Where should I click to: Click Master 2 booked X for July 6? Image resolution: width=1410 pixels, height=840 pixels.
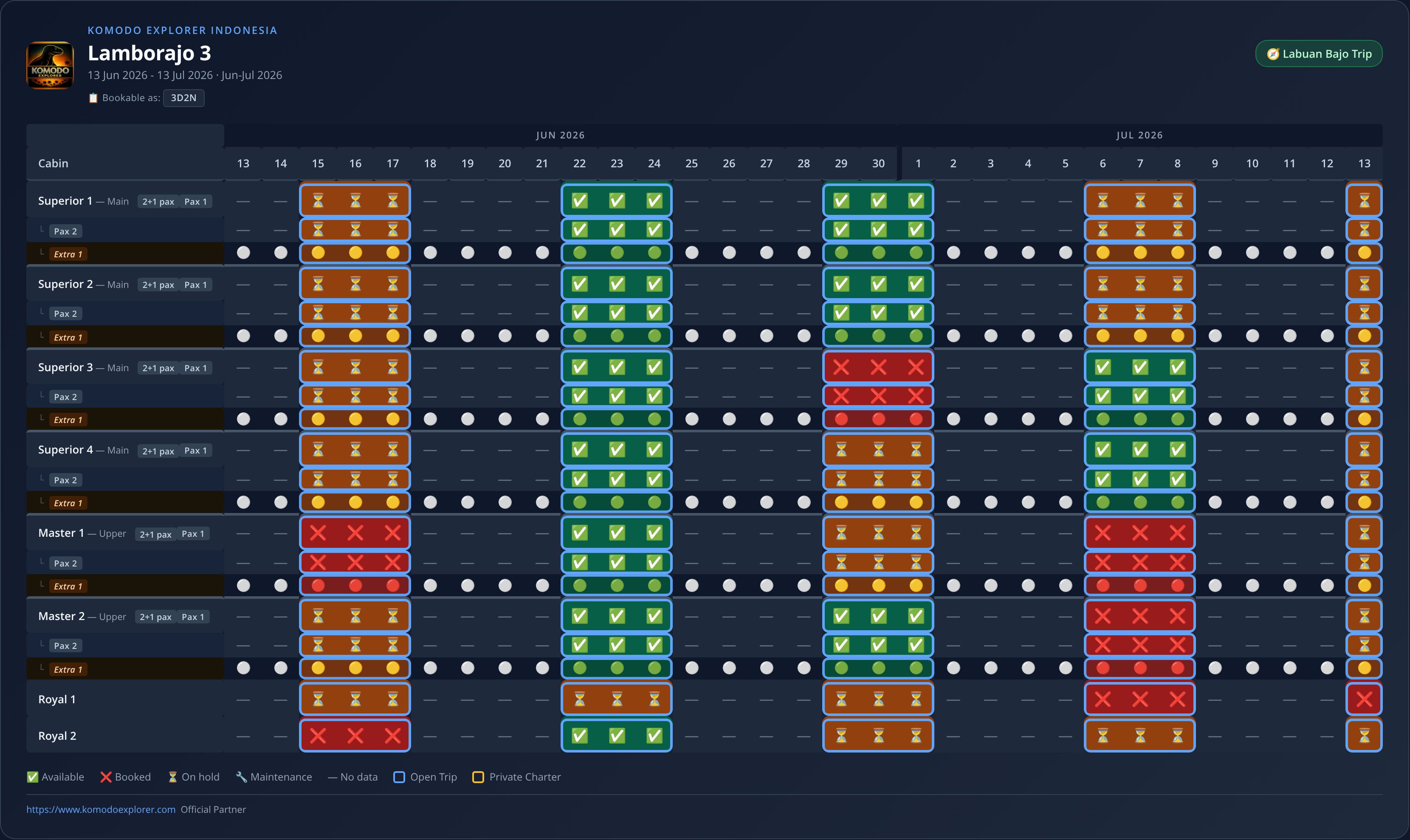pyautogui.click(x=1103, y=616)
